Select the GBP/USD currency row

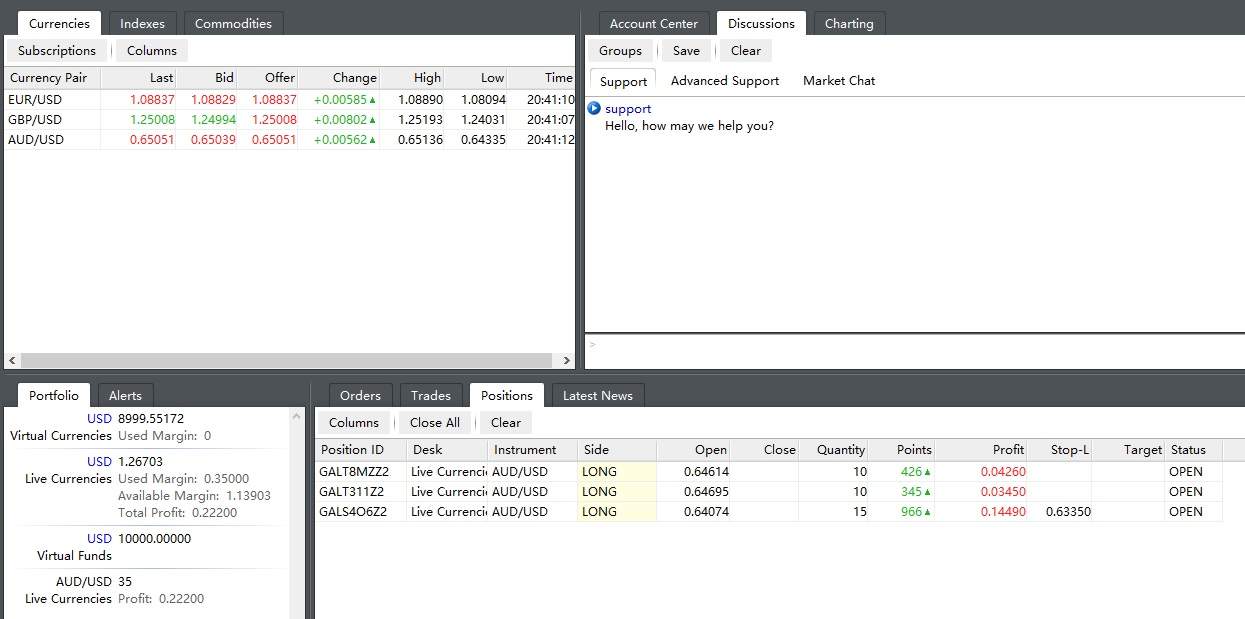pos(290,120)
